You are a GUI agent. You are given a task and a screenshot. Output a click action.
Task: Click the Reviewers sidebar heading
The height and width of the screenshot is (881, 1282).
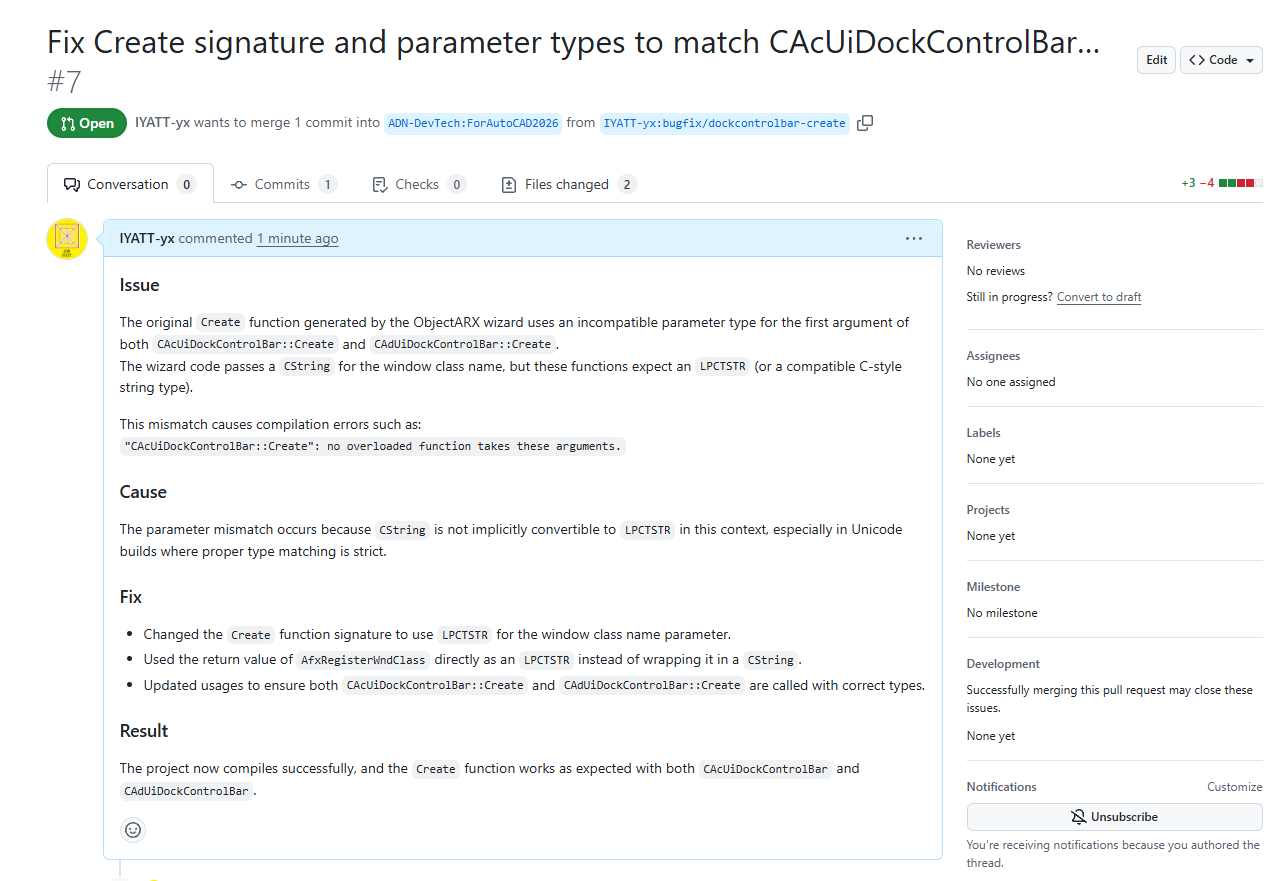click(993, 245)
